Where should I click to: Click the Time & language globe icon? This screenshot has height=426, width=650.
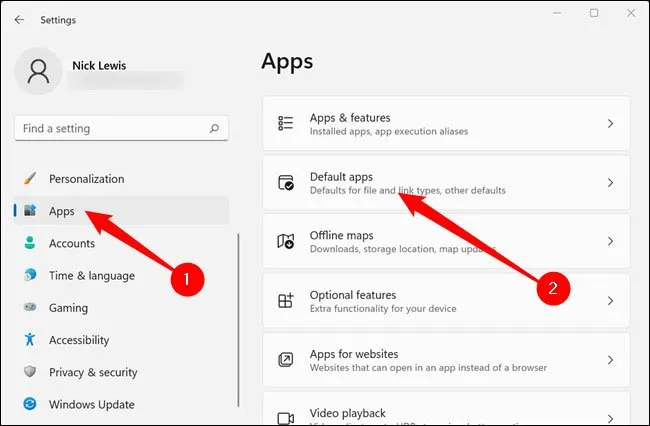(29, 275)
